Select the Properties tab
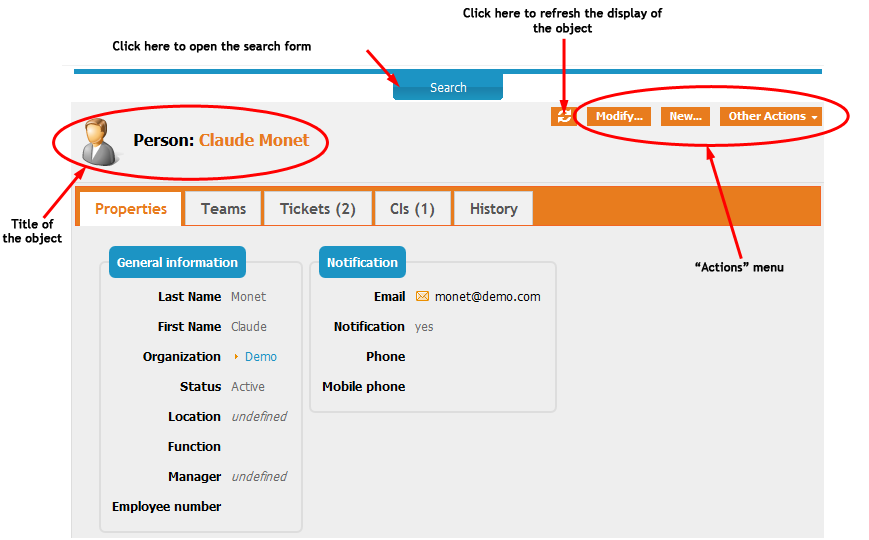Screen dimensions: 869x540 tap(131, 209)
